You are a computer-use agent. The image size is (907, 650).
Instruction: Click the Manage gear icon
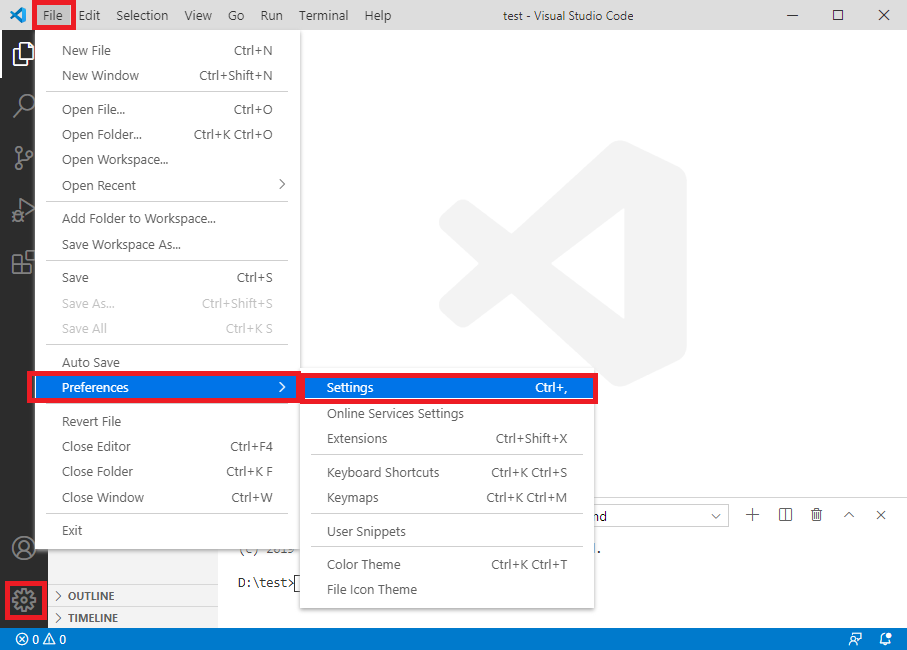click(x=24, y=600)
